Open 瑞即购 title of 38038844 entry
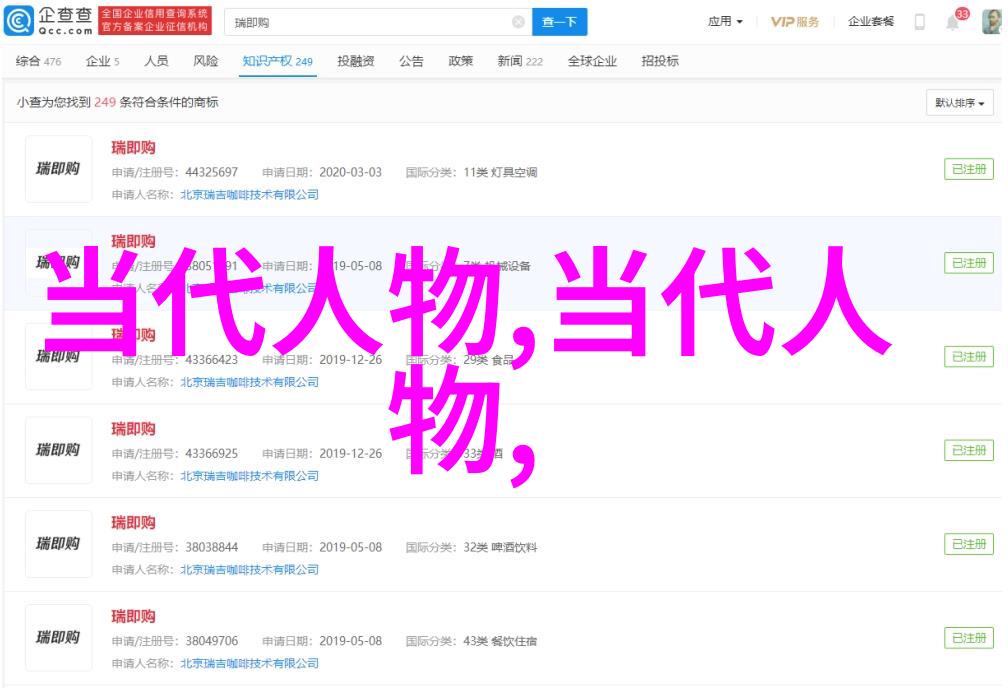Viewport: 1008px width, 692px height. point(133,522)
